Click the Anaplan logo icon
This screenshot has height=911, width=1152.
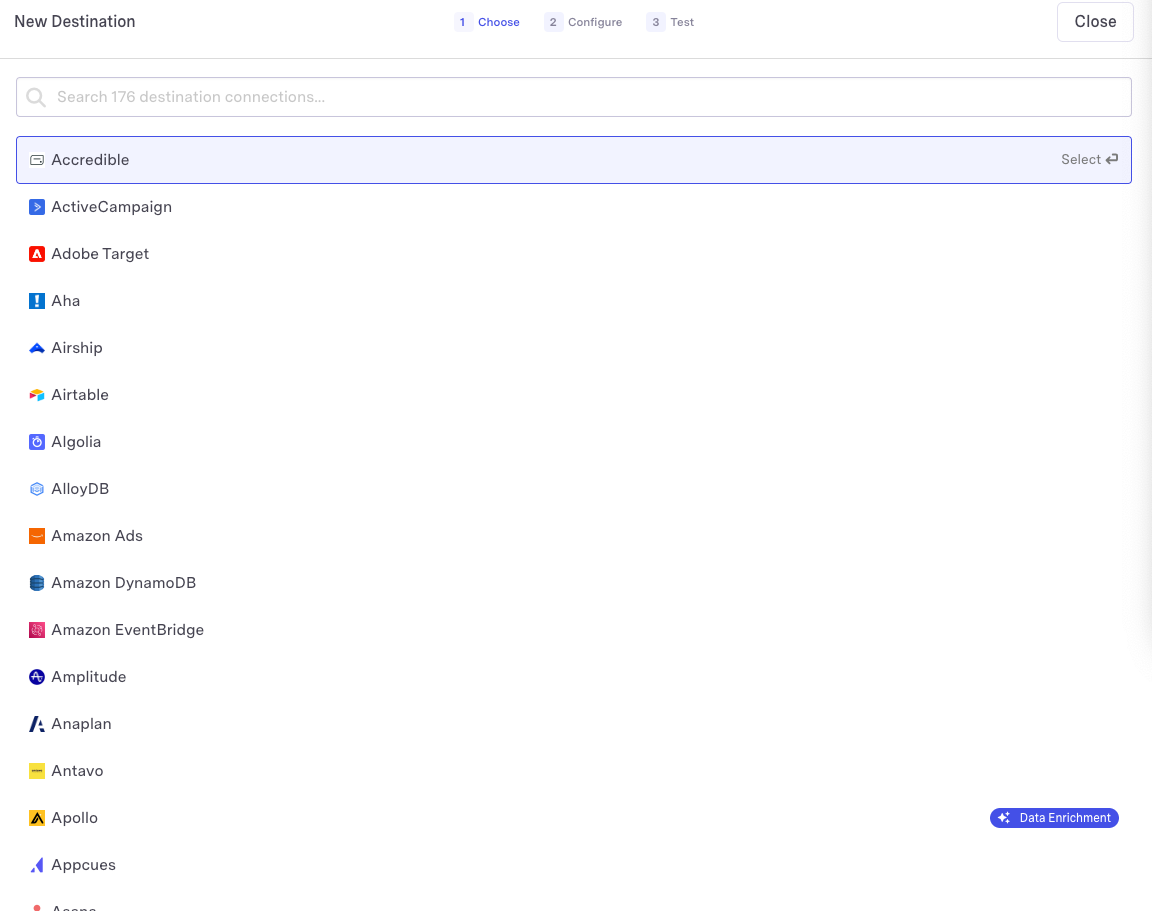point(37,724)
